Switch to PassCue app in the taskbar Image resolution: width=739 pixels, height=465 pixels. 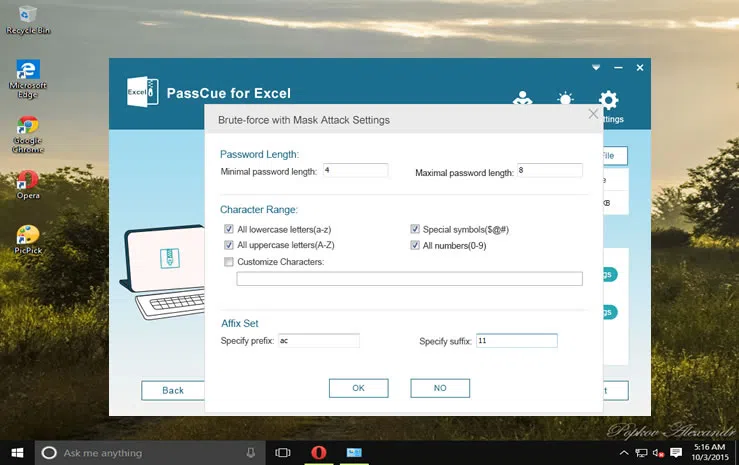[354, 453]
